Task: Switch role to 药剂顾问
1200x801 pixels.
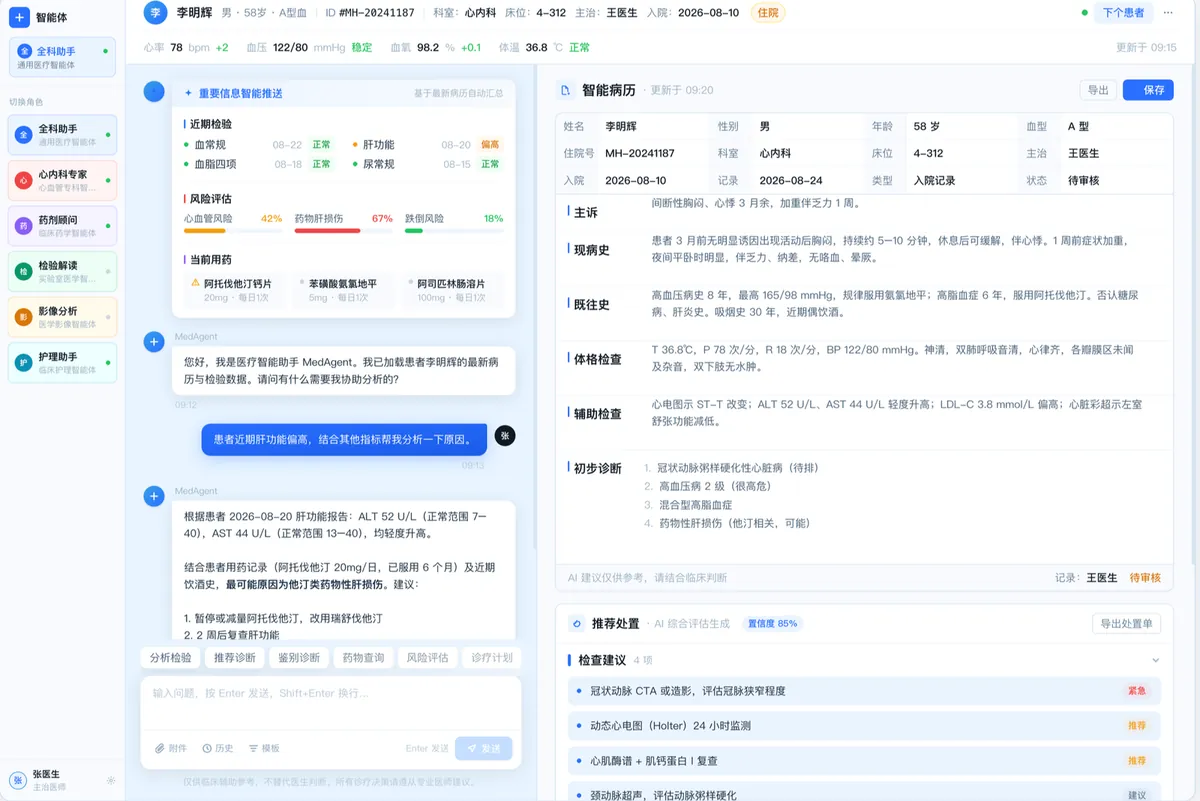Action: click(62, 226)
